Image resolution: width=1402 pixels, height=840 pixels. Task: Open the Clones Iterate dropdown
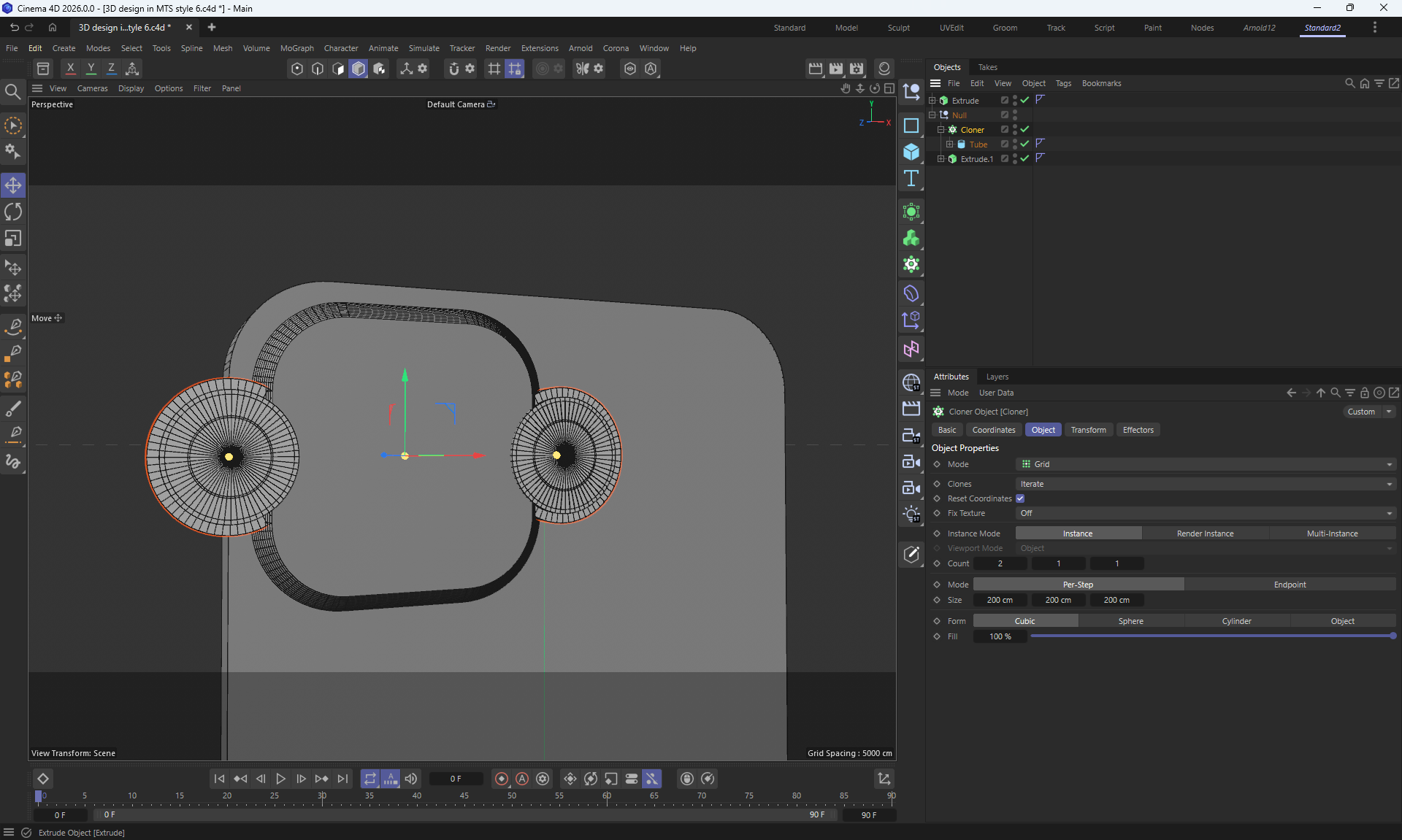[1205, 484]
